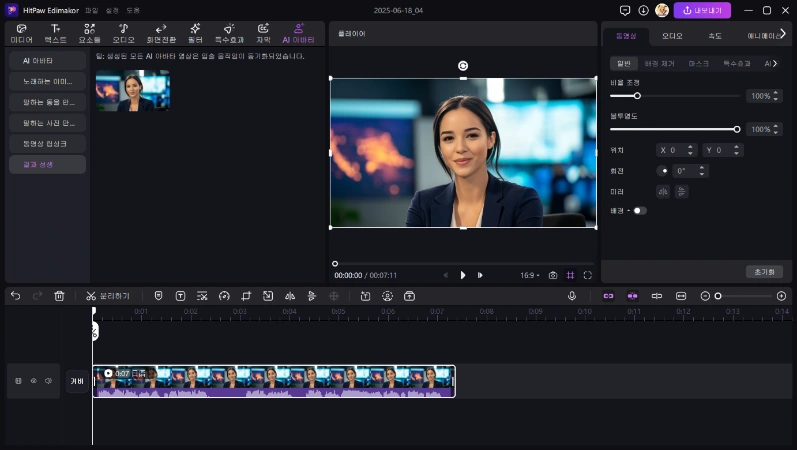Click the horizontal mirror icon in the timeline toolbar
The height and width of the screenshot is (450, 797).
pyautogui.click(x=290, y=296)
